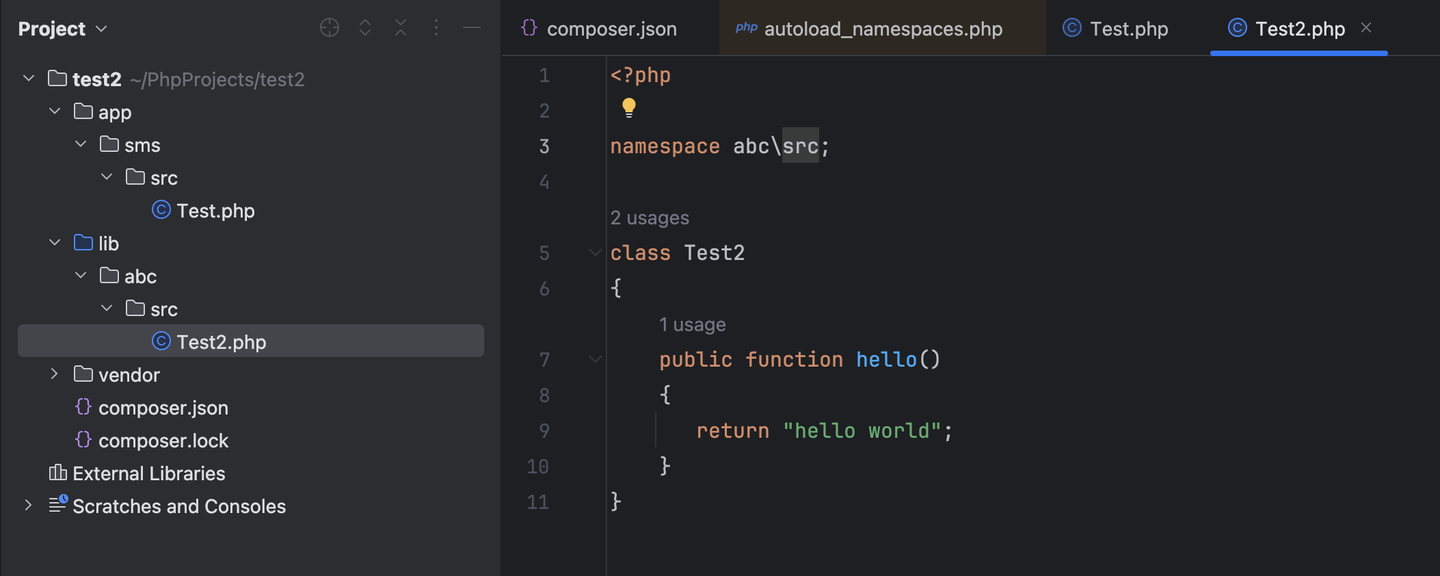Viewport: 1440px width, 576px height.
Task: Click the PHP class icon beside Test.php
Action: pyautogui.click(x=162, y=210)
